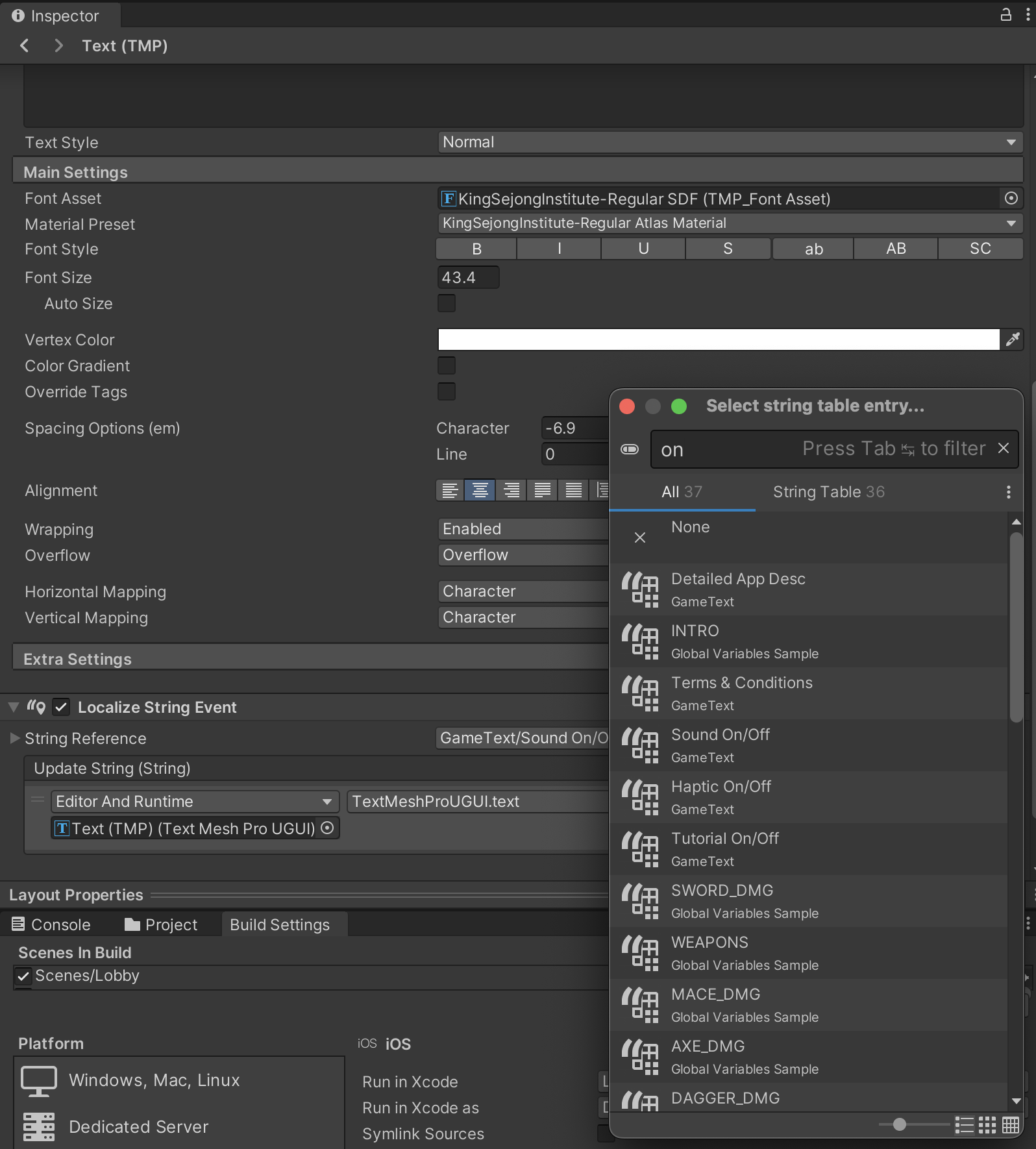Image resolution: width=1036 pixels, height=1149 pixels.
Task: Set flush text alignment
Action: pyautogui.click(x=574, y=490)
